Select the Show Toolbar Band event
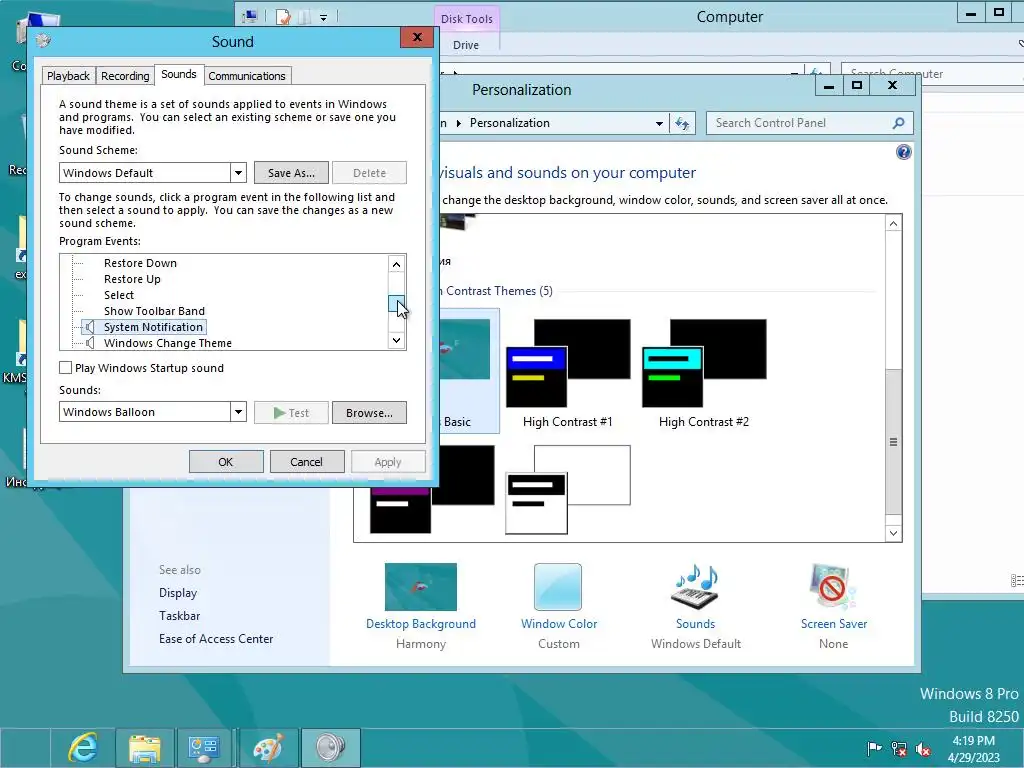 [x=154, y=311]
